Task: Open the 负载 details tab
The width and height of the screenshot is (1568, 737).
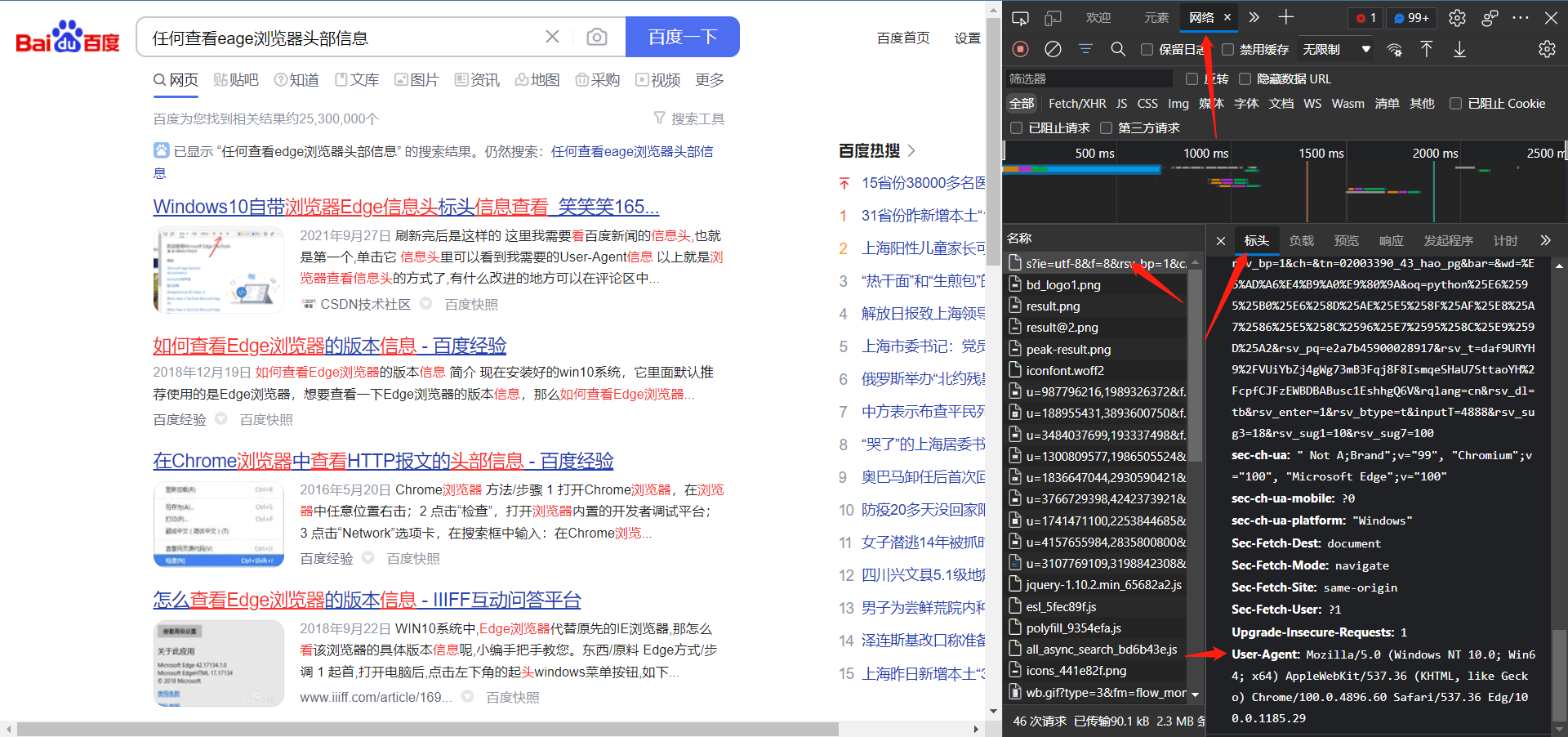Action: 1302,241
